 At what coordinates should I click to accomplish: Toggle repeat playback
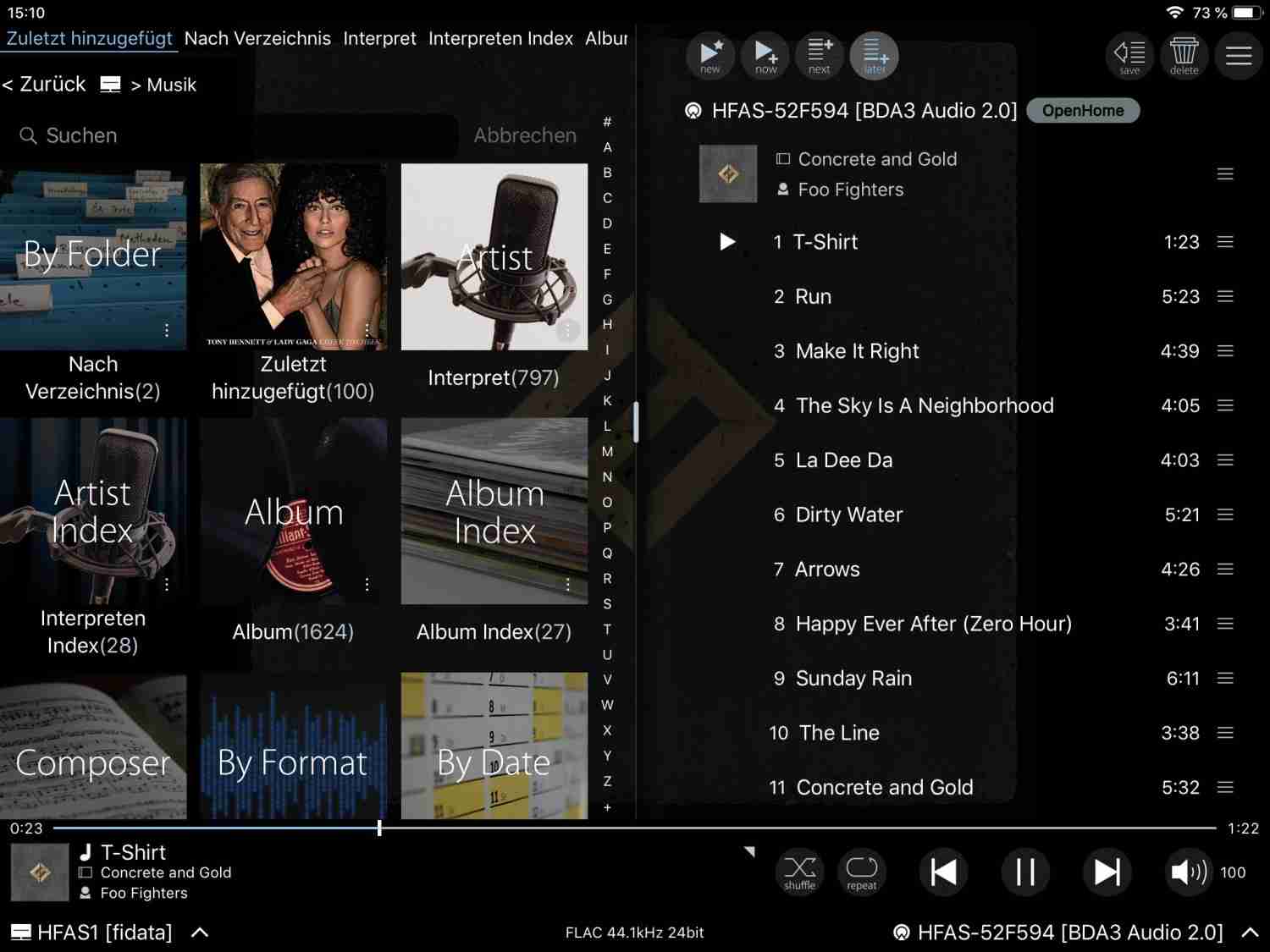pos(862,872)
